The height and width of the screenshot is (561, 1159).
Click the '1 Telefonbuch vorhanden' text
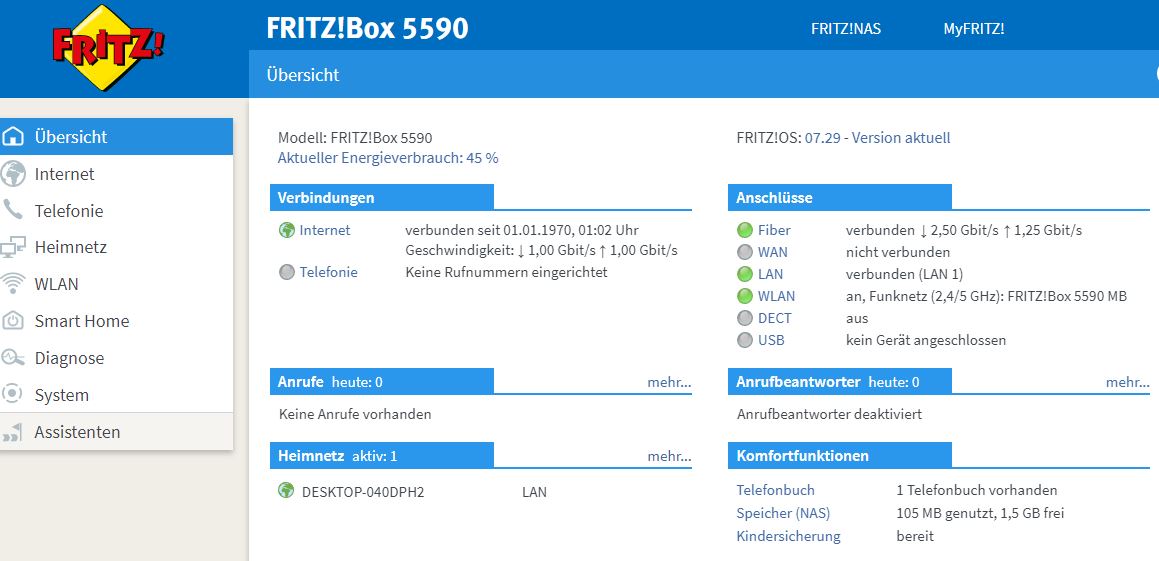click(976, 490)
